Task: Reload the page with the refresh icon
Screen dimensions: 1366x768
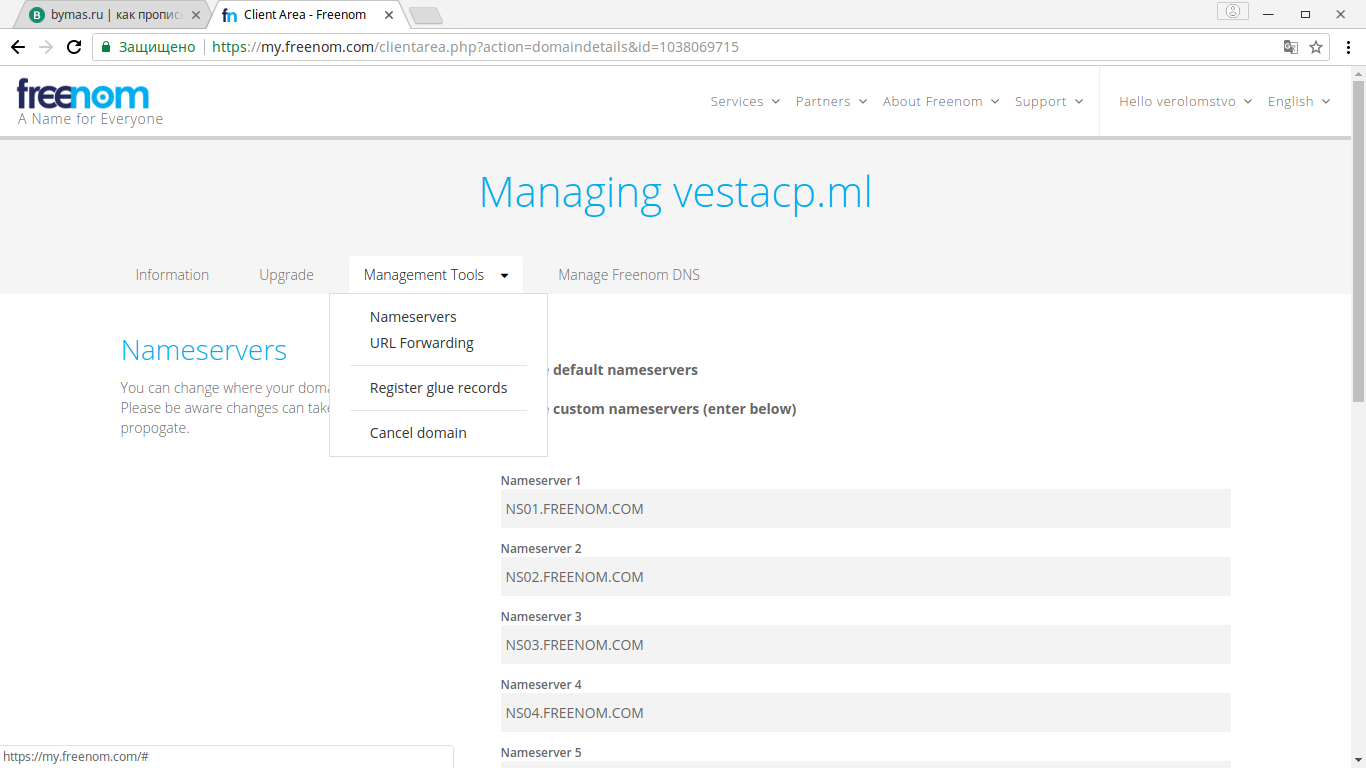Action: tap(74, 47)
